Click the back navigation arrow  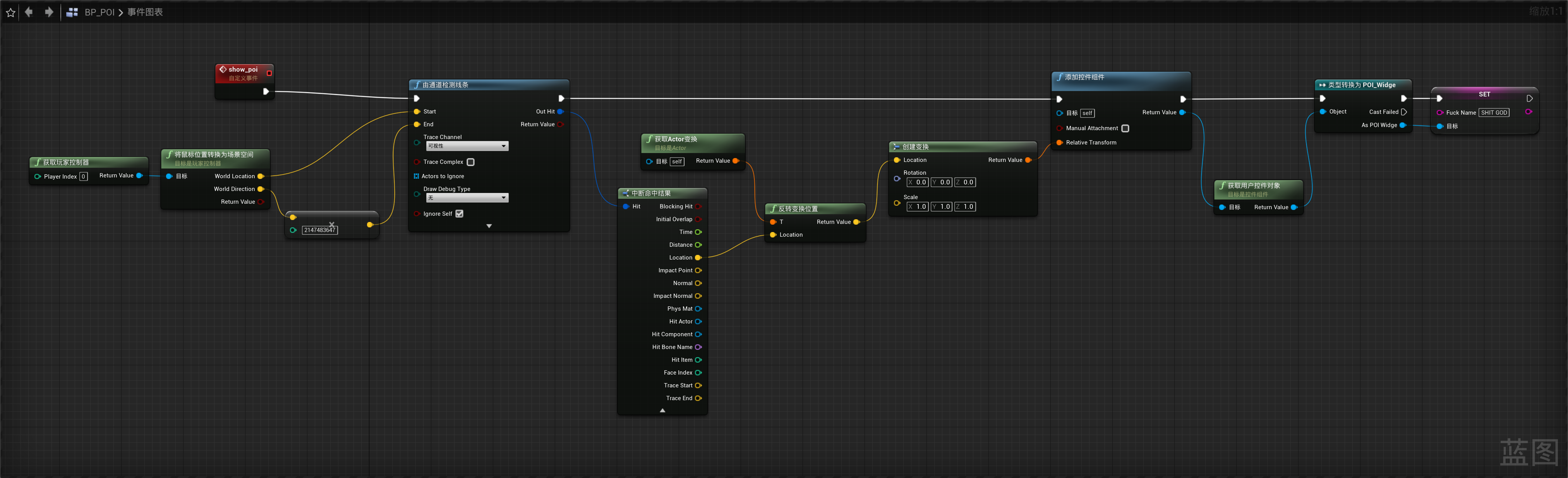[x=29, y=12]
